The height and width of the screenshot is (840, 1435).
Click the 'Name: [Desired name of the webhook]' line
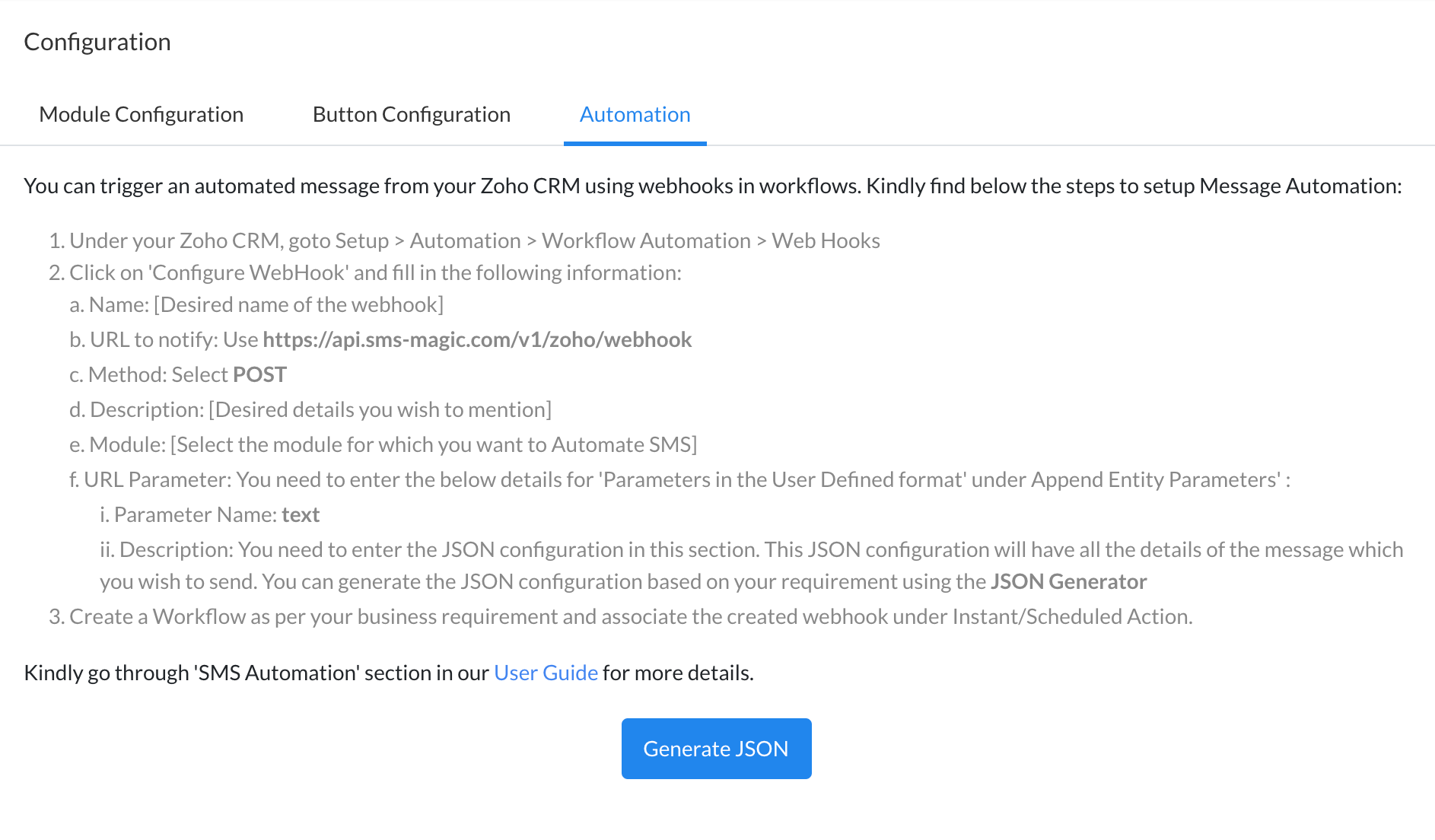(x=256, y=304)
